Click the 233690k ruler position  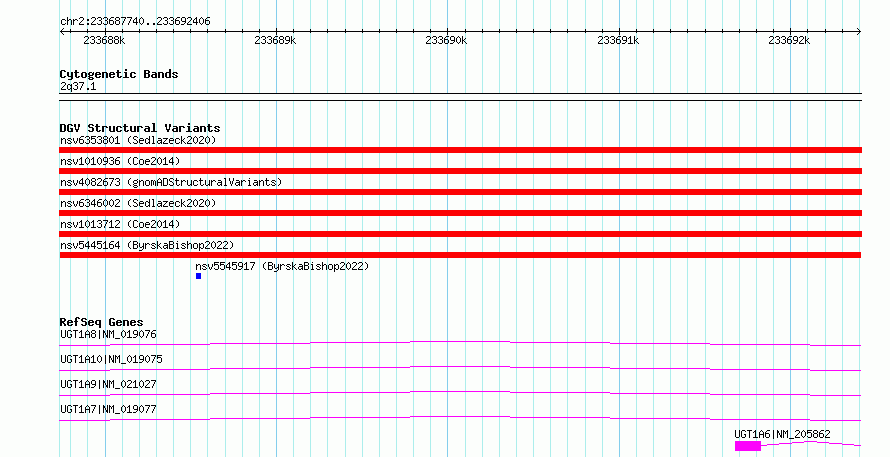pos(447,40)
